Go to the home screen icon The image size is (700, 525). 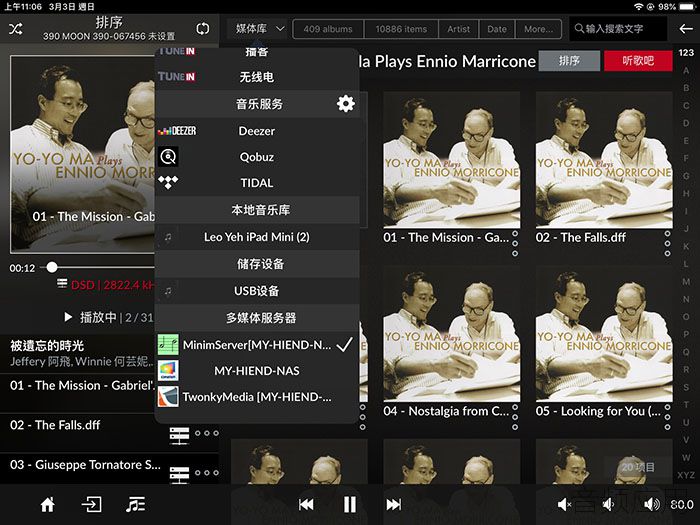coord(48,505)
